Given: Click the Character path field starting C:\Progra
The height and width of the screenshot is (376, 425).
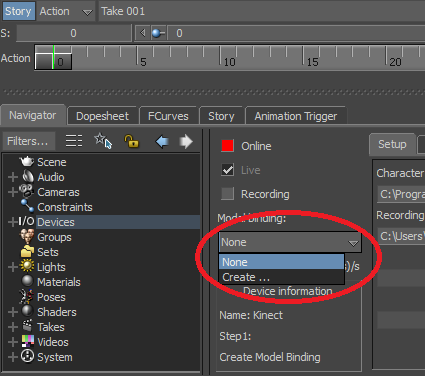Looking at the screenshot, I should [x=401, y=194].
